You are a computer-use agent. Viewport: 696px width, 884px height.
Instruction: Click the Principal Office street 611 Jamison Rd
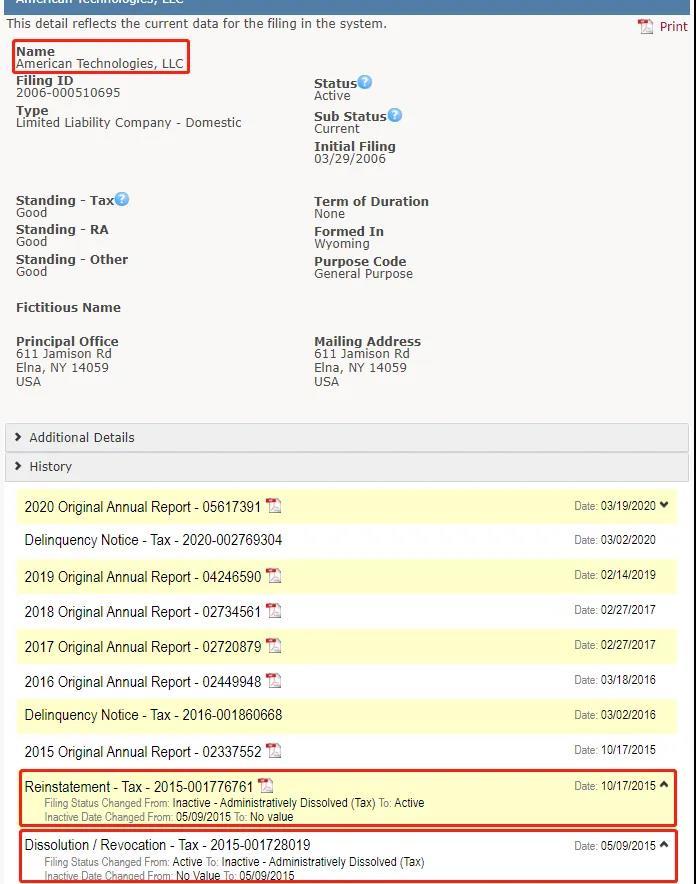(x=64, y=354)
